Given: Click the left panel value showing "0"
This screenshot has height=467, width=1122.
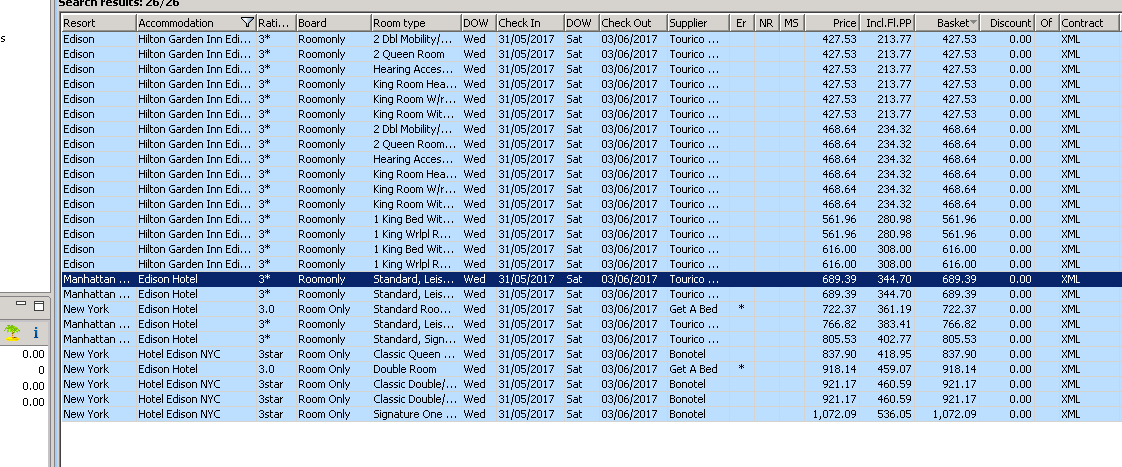Looking at the screenshot, I should (x=41, y=370).
